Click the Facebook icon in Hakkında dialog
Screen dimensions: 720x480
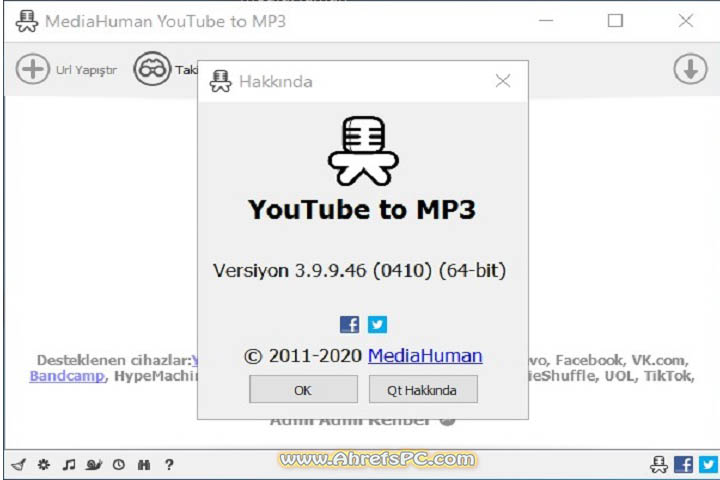349,324
